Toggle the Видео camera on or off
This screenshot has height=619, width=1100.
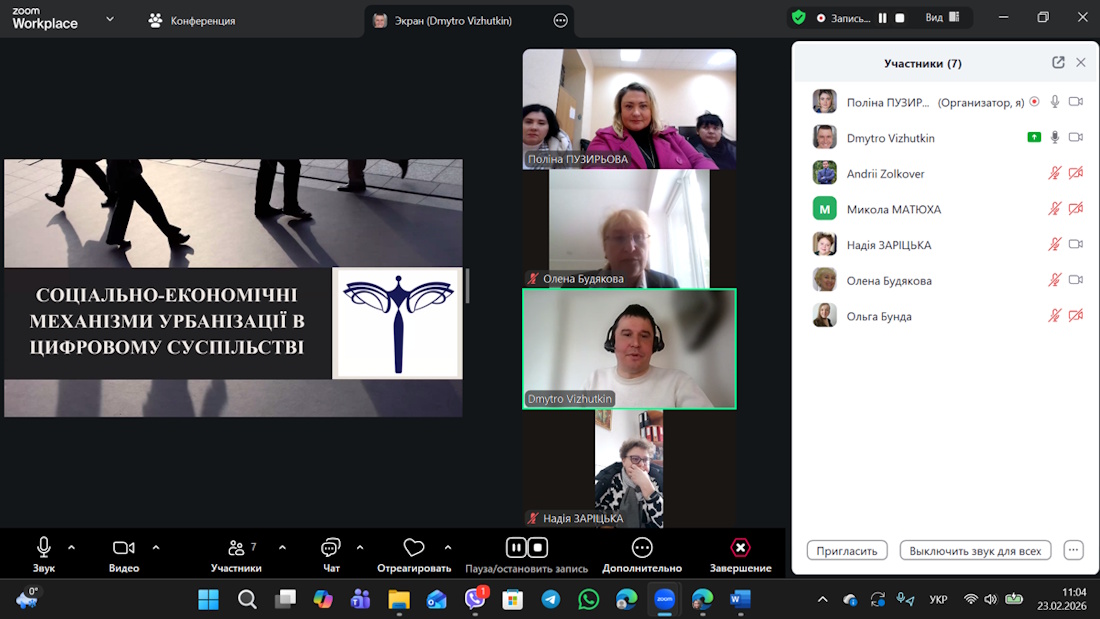tap(123, 548)
